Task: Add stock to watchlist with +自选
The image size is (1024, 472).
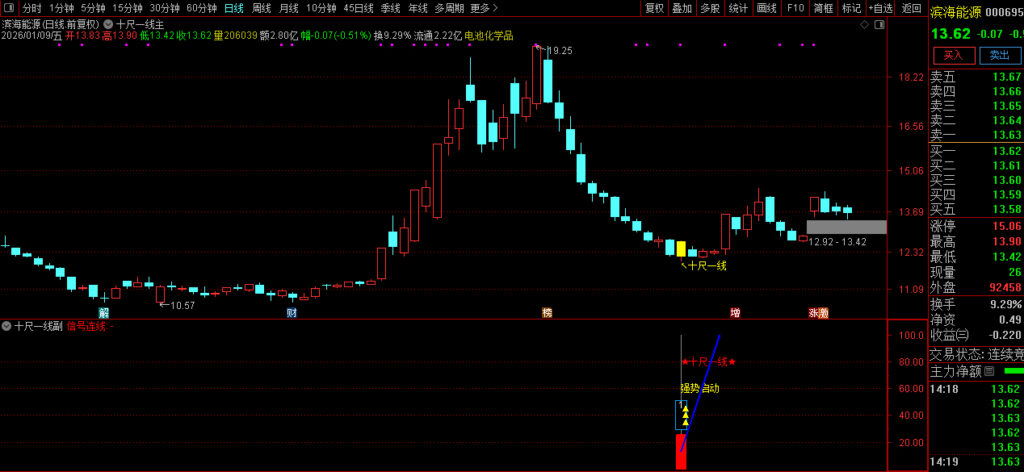Action: point(881,8)
